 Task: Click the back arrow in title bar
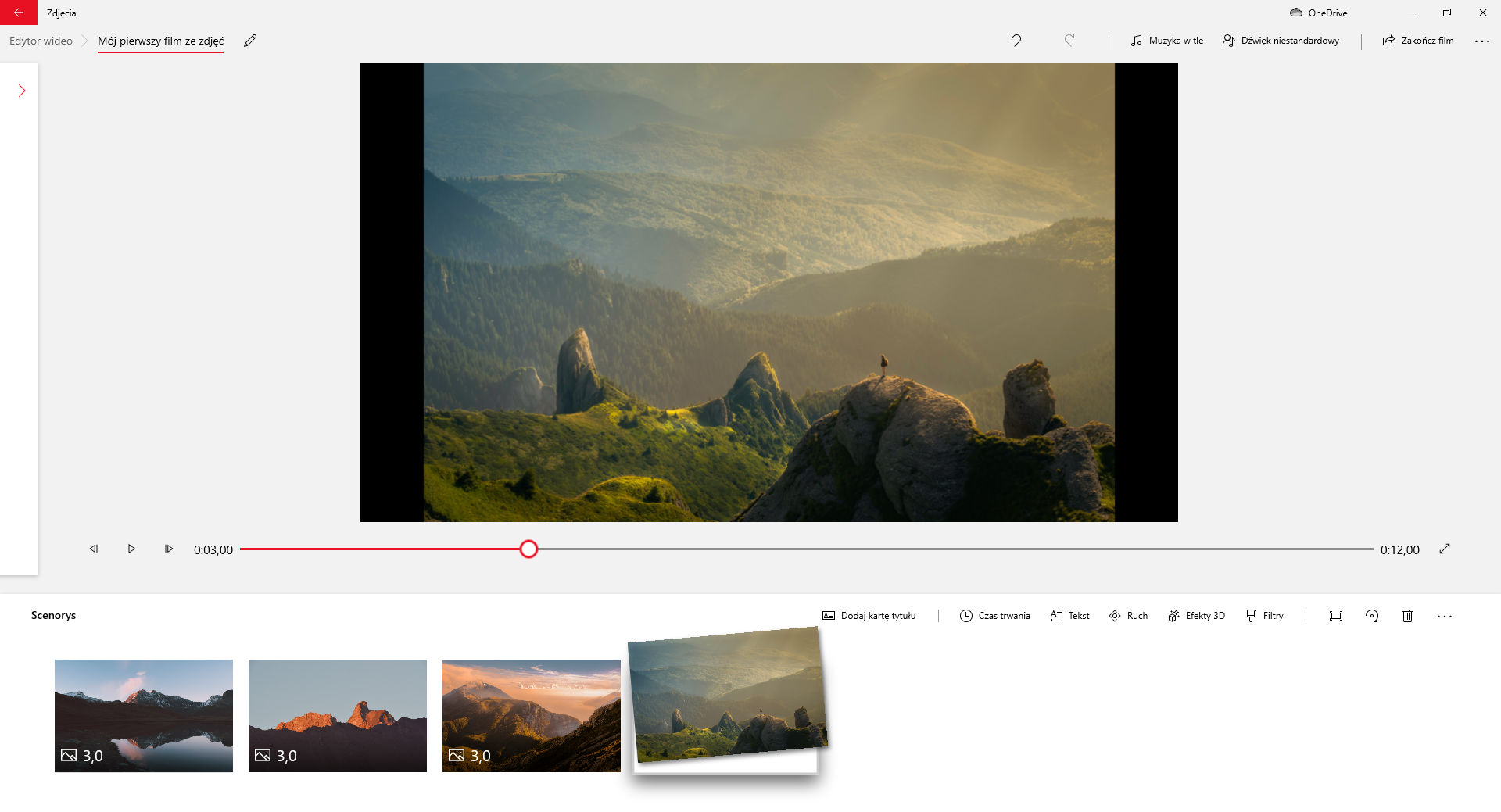(19, 13)
